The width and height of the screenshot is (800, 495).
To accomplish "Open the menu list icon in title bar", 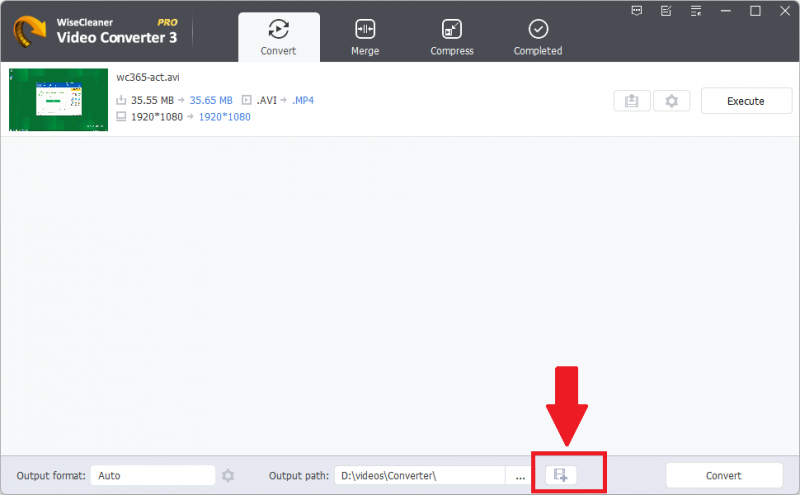I will [696, 11].
